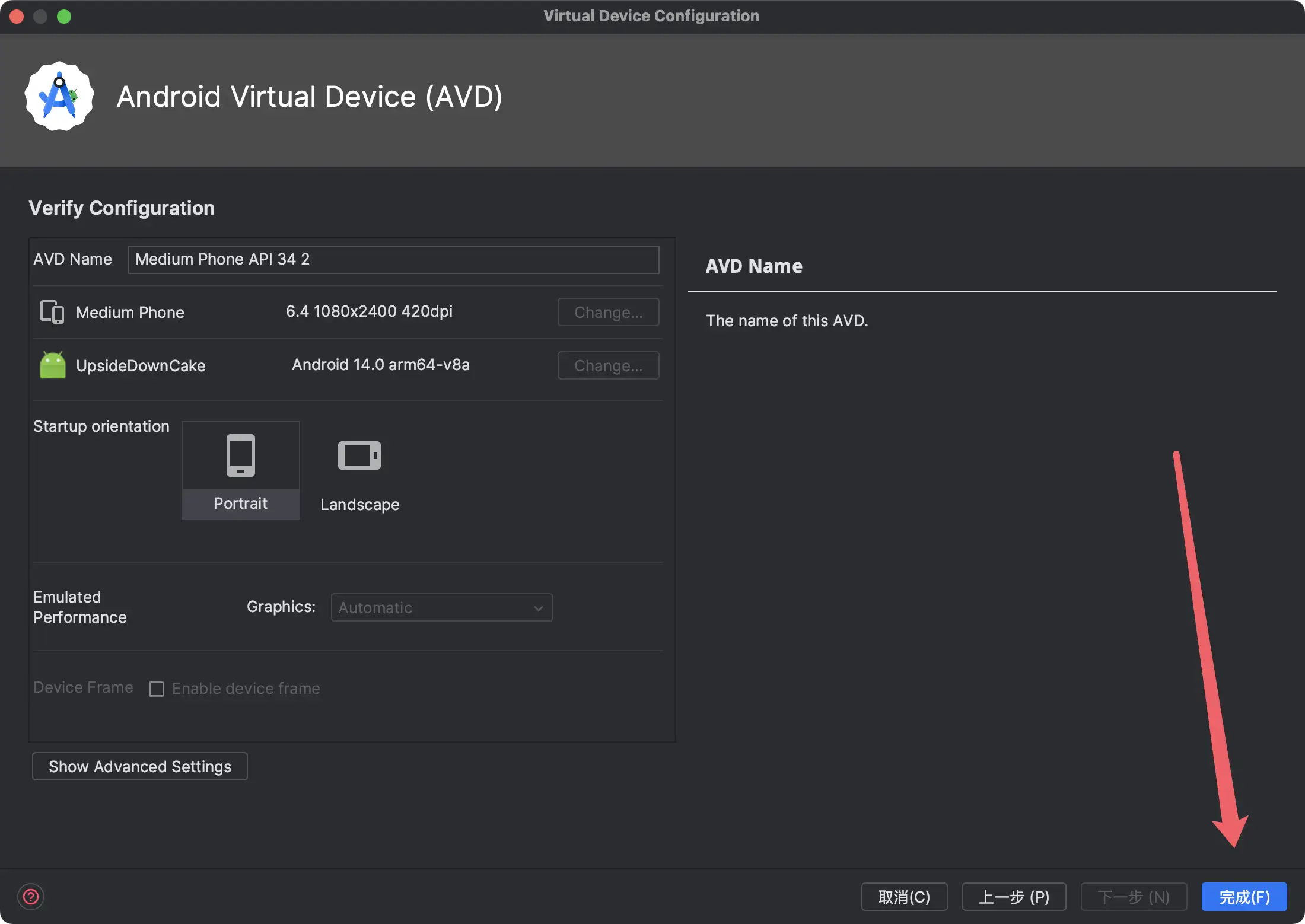Click the "AVD Name" help panel heading
This screenshot has width=1305, height=924.
pyautogui.click(x=754, y=266)
